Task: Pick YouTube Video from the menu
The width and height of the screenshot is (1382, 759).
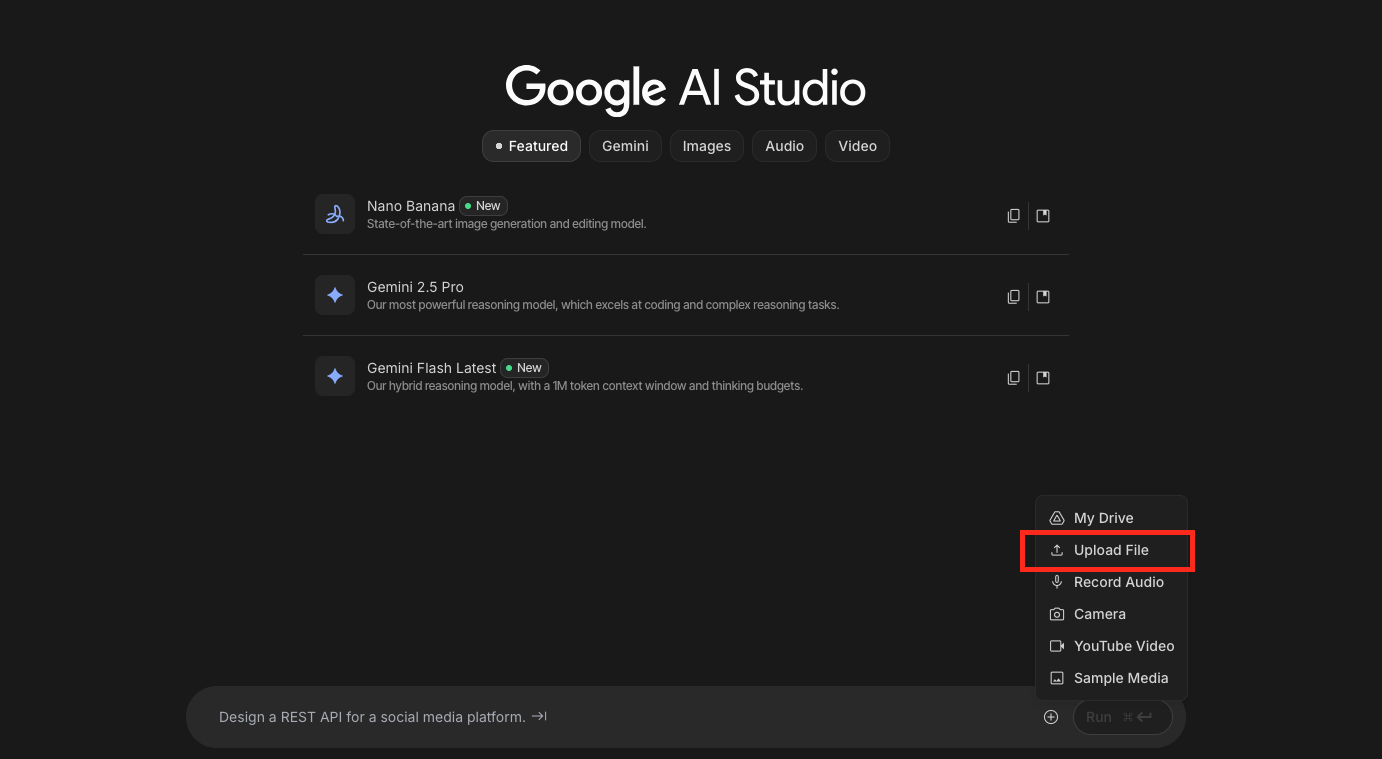Action: point(1123,646)
